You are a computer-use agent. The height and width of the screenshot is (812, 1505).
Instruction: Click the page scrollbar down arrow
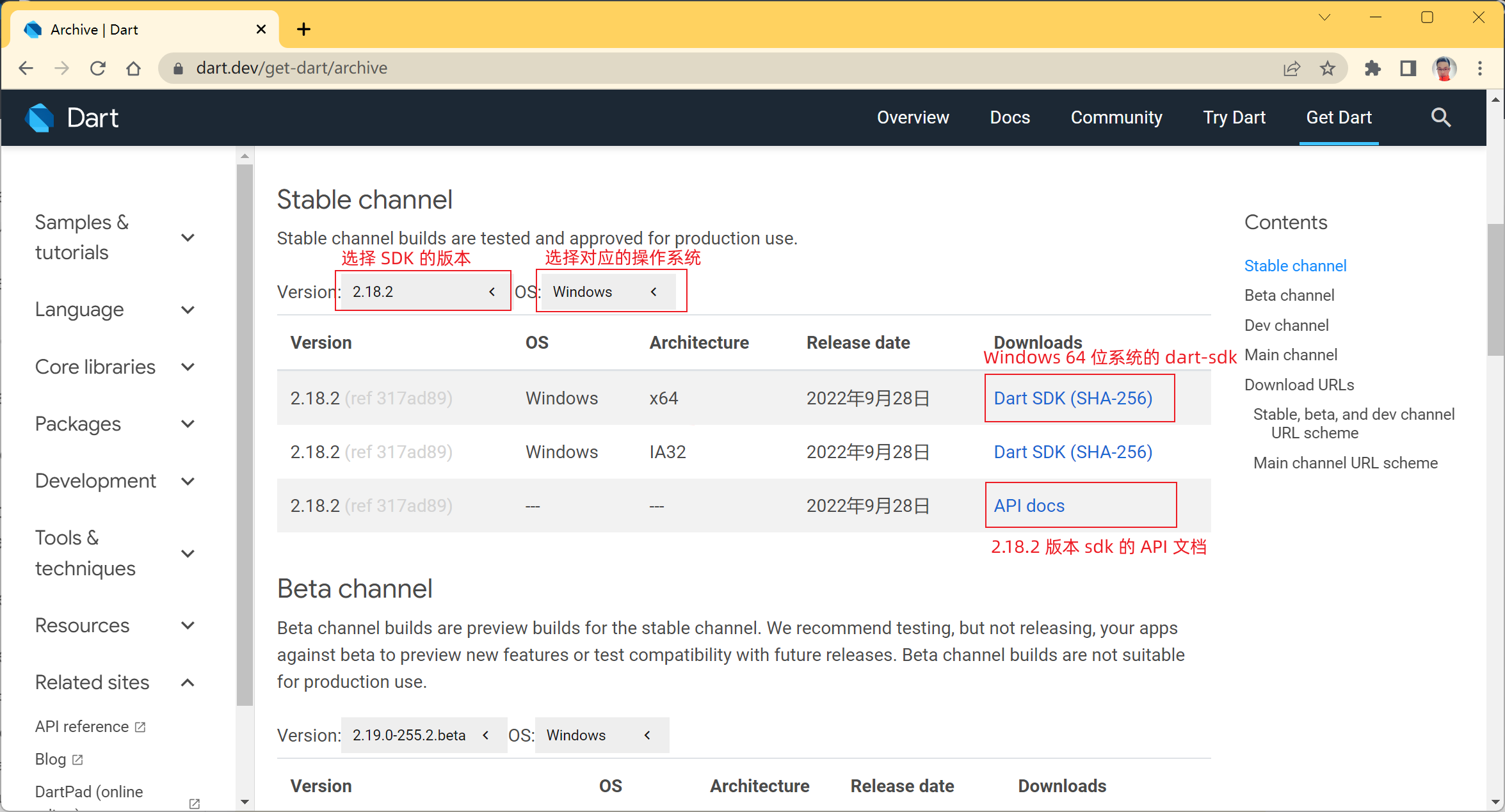[1495, 802]
